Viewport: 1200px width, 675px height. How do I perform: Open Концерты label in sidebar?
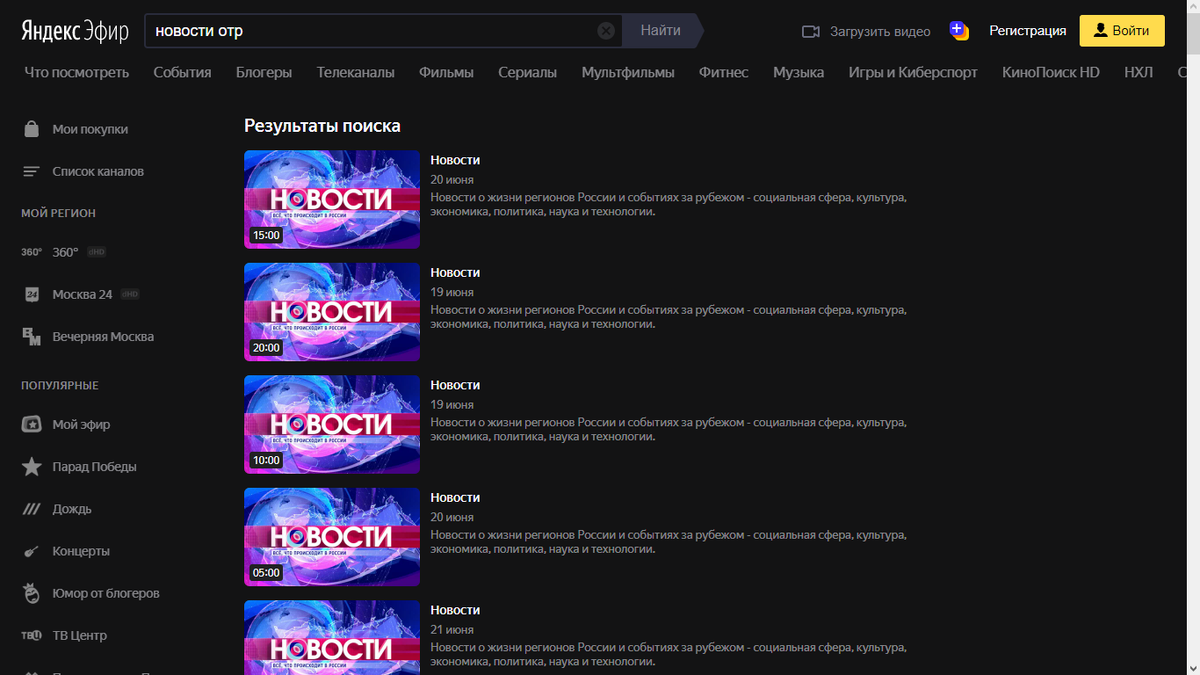point(81,551)
